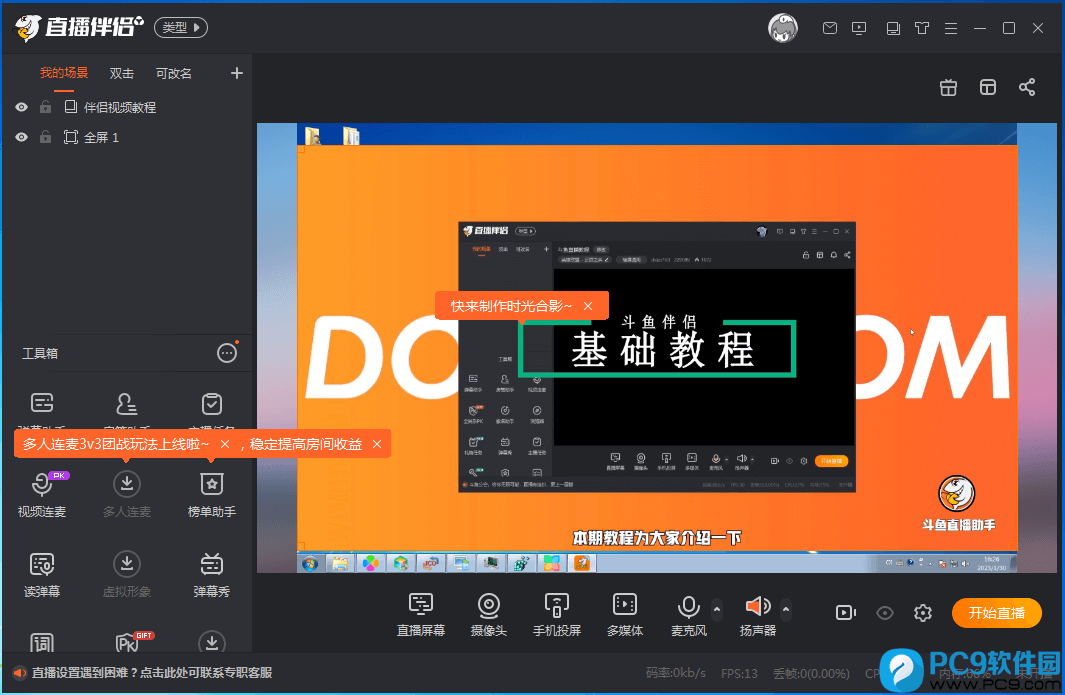Open the gift box icon above preview

pos(948,88)
